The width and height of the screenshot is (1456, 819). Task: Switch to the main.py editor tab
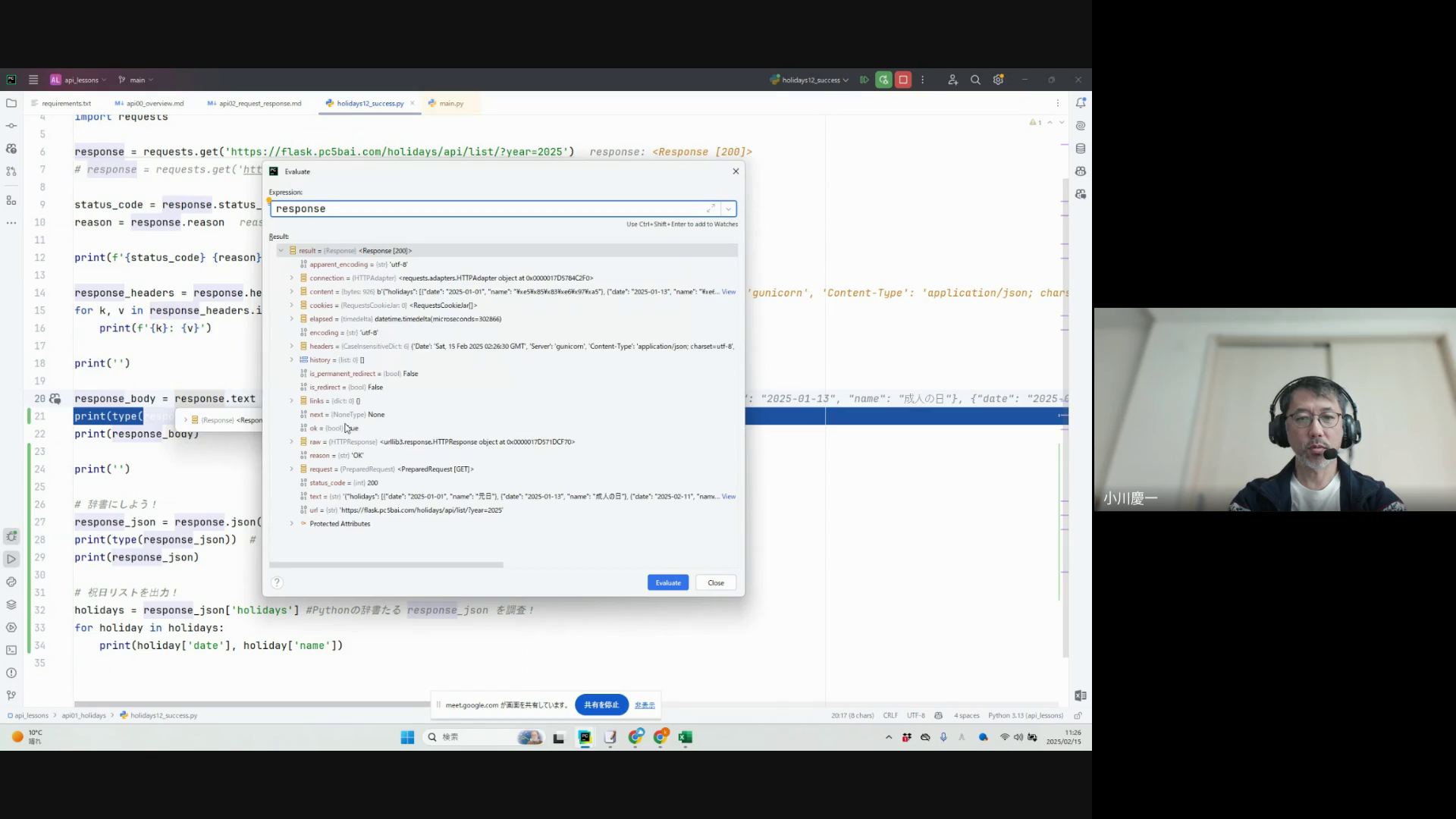450,103
